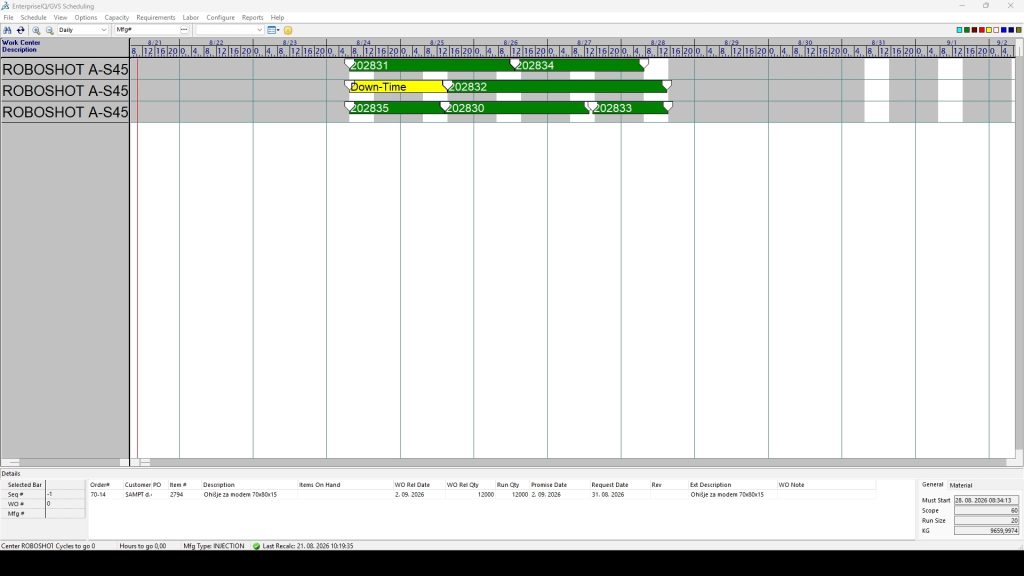Select the navy color legend swatch
This screenshot has height=576, width=1024.
[1011, 30]
